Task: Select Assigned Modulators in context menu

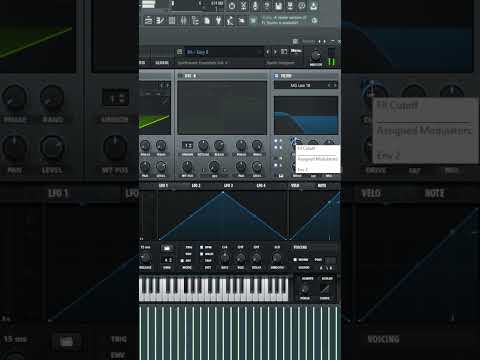Action: (x=318, y=159)
